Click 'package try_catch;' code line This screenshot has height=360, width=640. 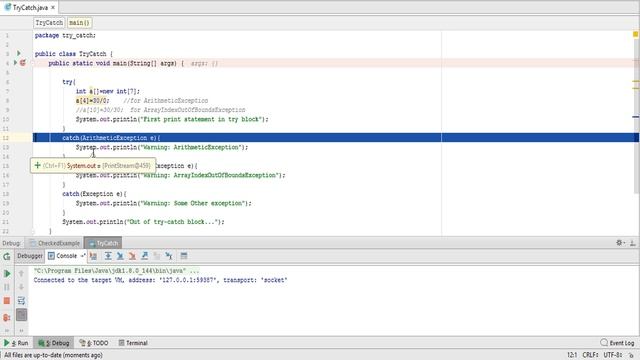click(65, 36)
